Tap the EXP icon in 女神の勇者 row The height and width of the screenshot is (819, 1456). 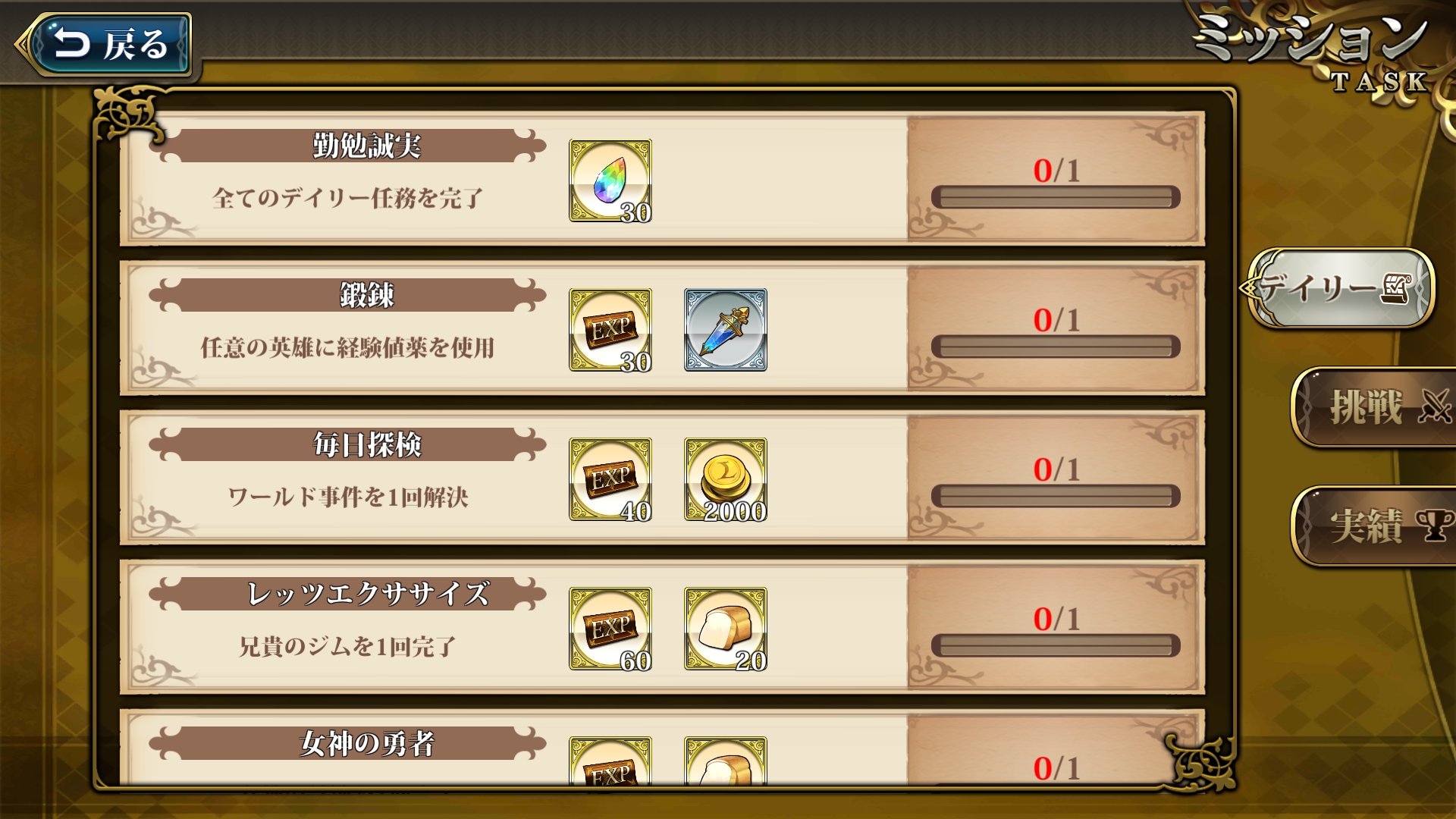coord(610,761)
